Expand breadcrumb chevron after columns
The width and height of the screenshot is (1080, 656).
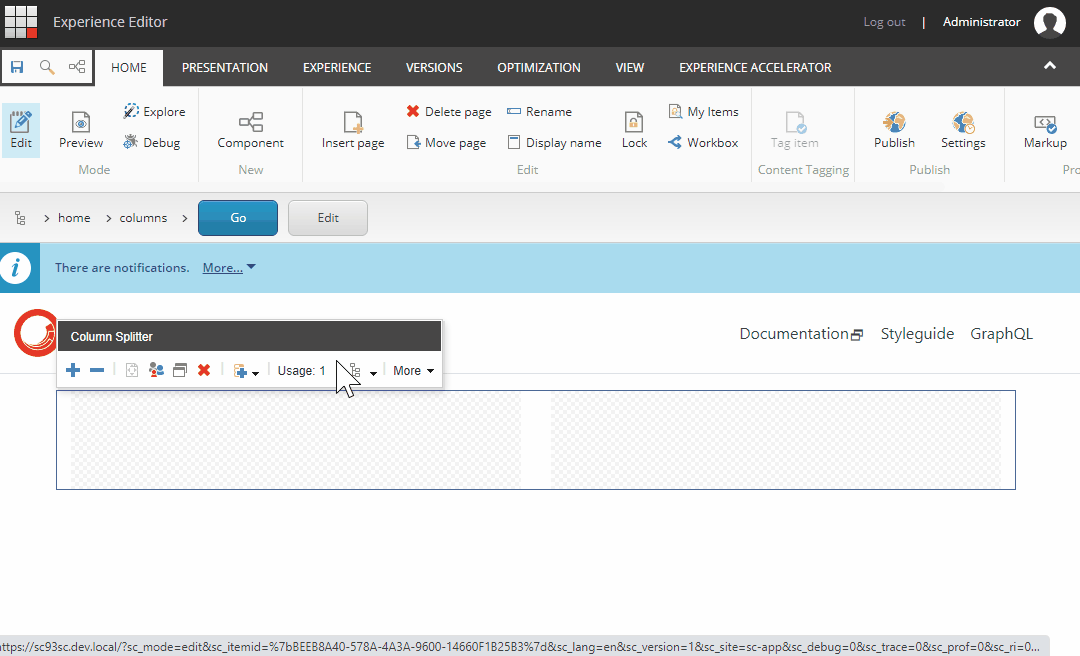[185, 218]
